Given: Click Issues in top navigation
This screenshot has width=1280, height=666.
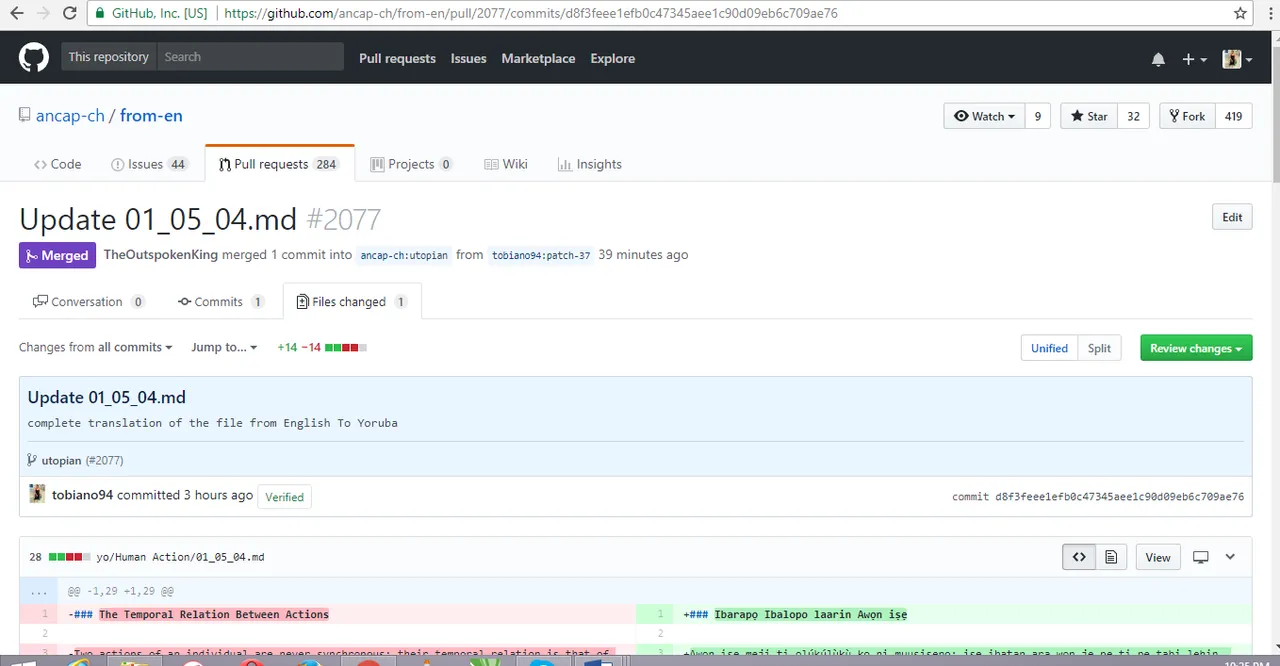Looking at the screenshot, I should 468,58.
